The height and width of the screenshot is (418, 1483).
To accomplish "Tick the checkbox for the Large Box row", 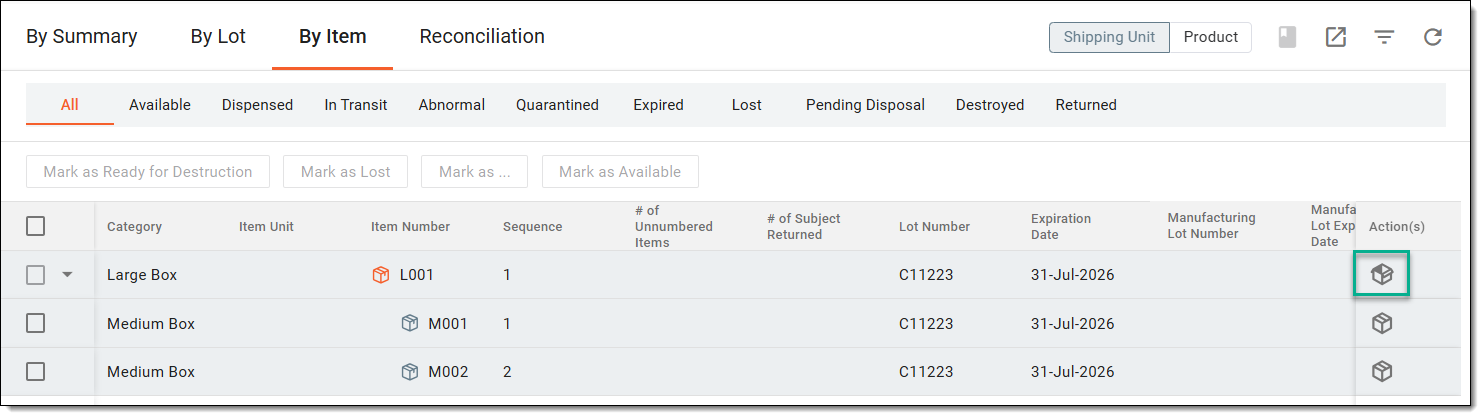I will point(36,275).
